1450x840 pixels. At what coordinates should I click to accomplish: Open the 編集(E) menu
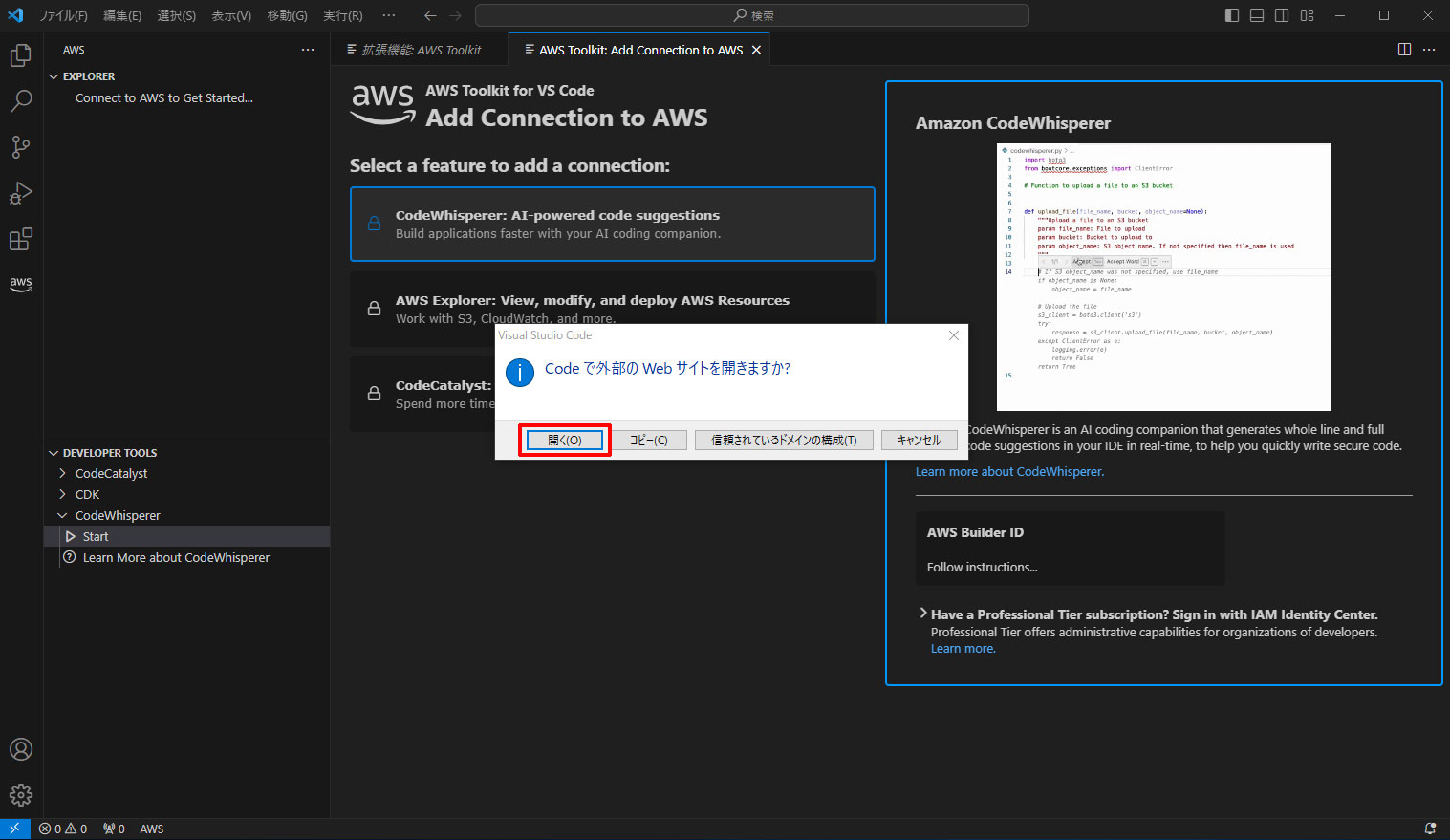point(122,15)
